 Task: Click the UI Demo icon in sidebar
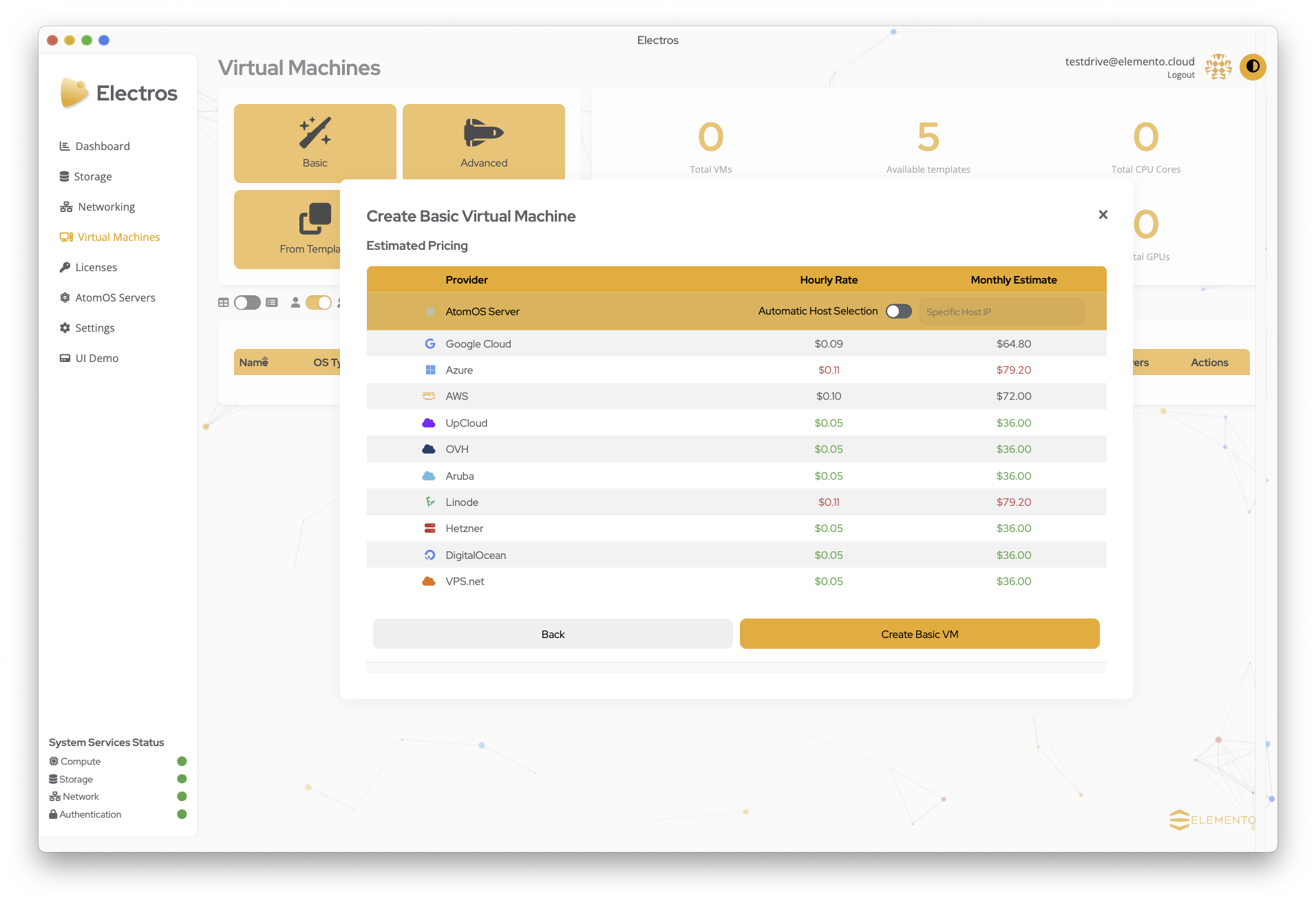65,358
